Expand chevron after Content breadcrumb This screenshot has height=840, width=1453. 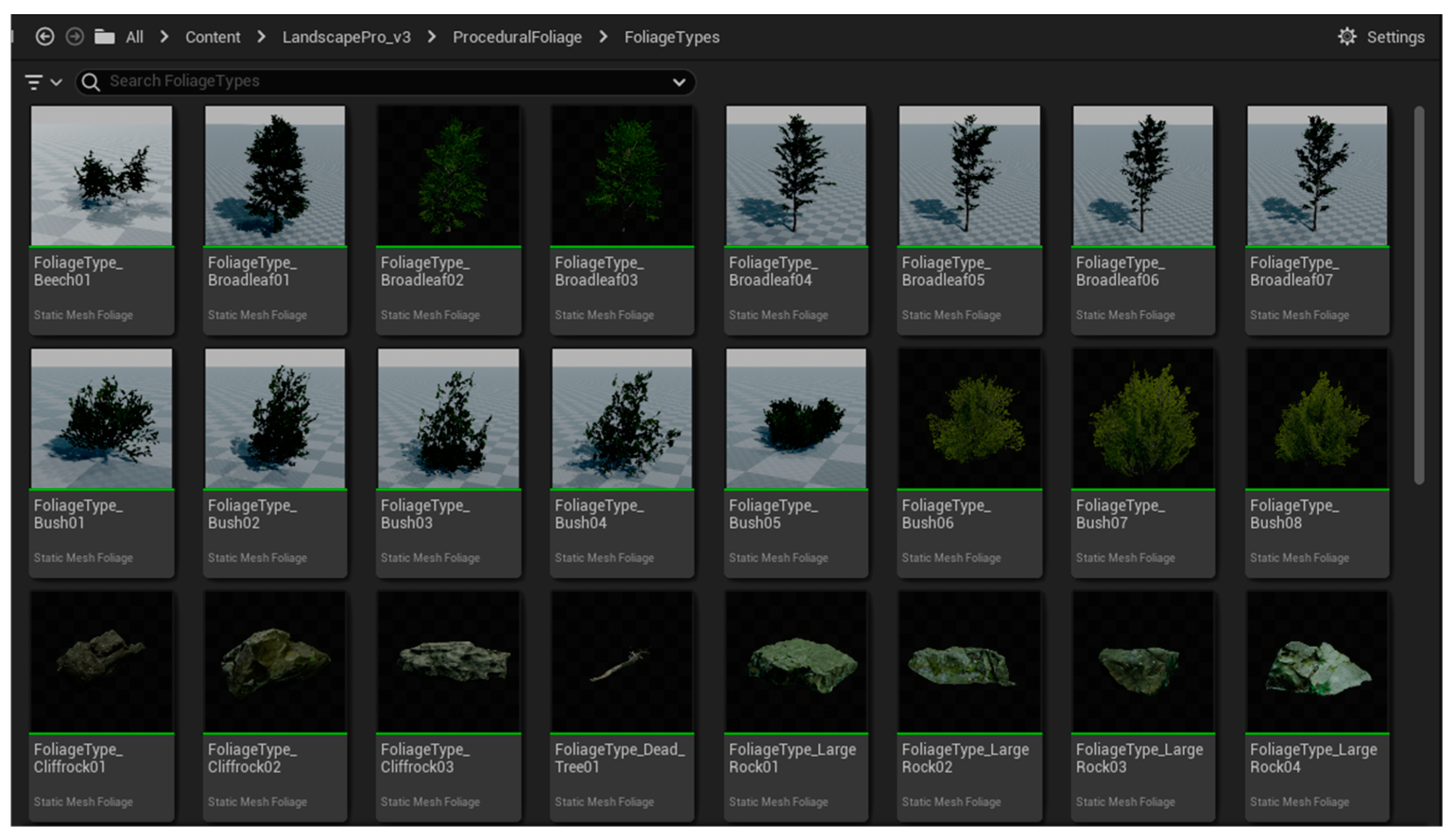pos(261,37)
